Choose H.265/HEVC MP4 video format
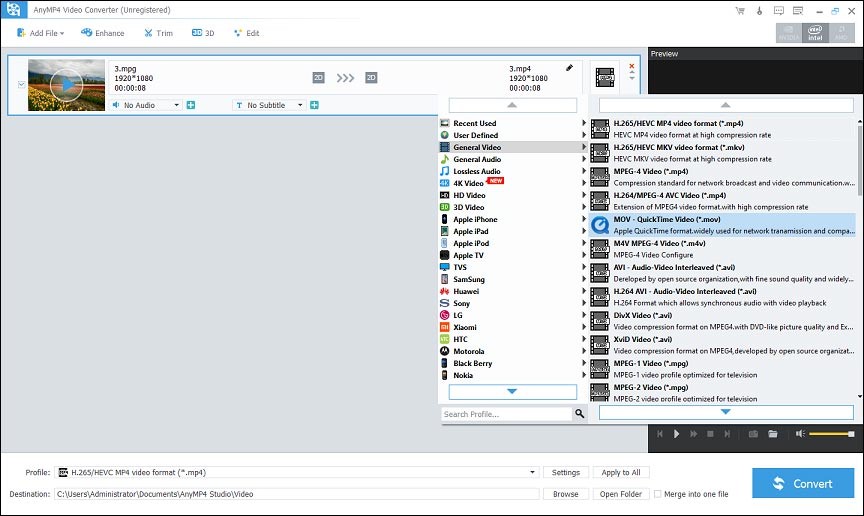The height and width of the screenshot is (516, 864). point(722,129)
